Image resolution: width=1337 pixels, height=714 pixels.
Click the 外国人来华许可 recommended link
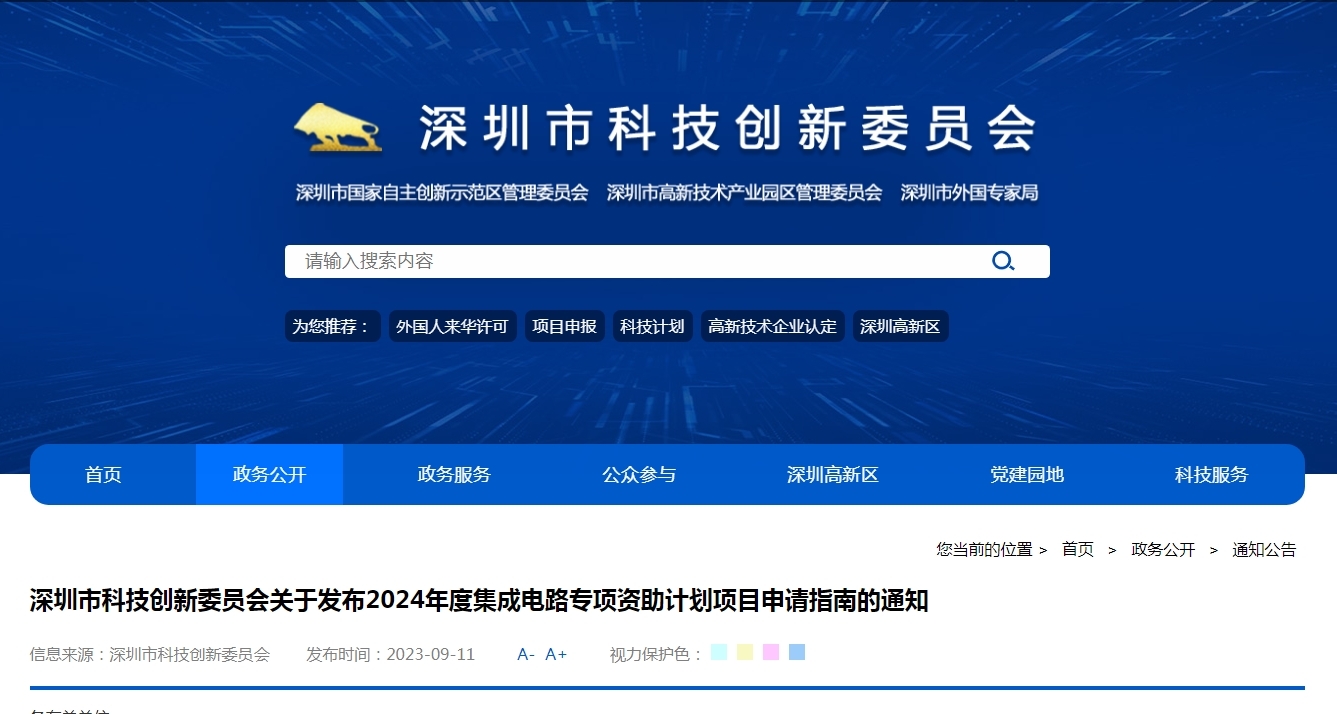click(452, 326)
